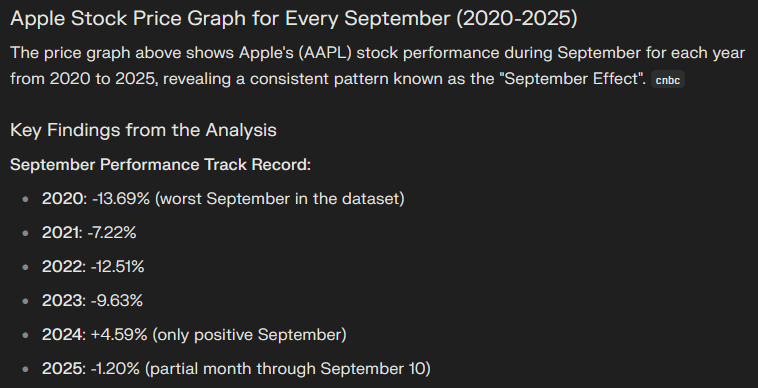758x388 pixels.
Task: Click the -12.51% value text
Action: [x=117, y=267]
